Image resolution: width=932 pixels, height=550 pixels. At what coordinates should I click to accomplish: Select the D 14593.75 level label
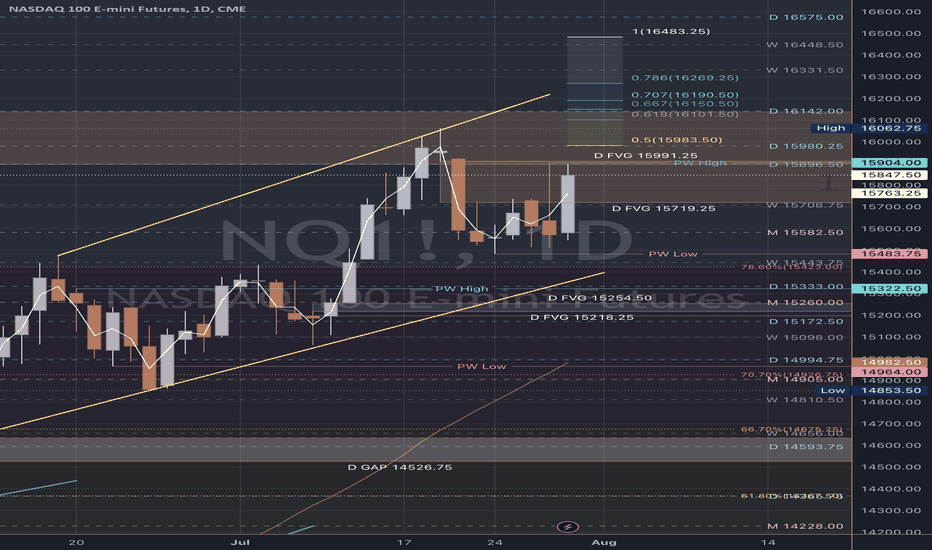[806, 447]
